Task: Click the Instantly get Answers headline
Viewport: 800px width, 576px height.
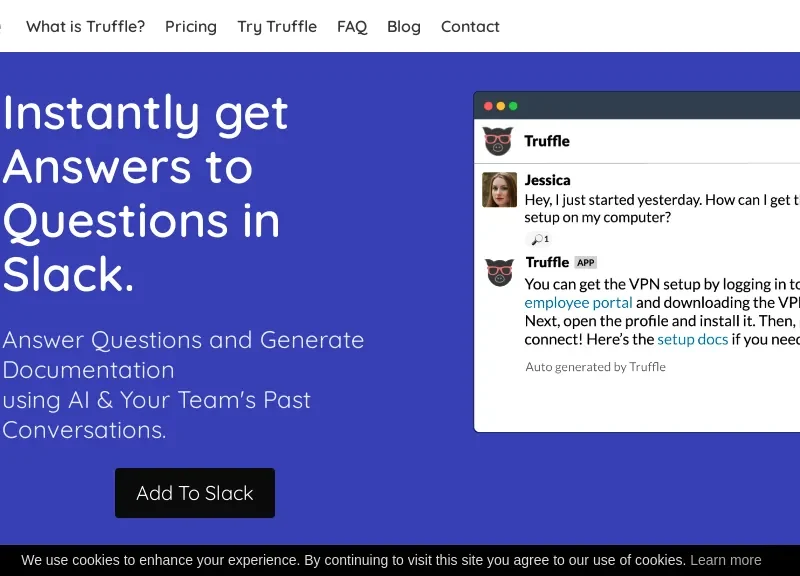Action: coord(145,193)
